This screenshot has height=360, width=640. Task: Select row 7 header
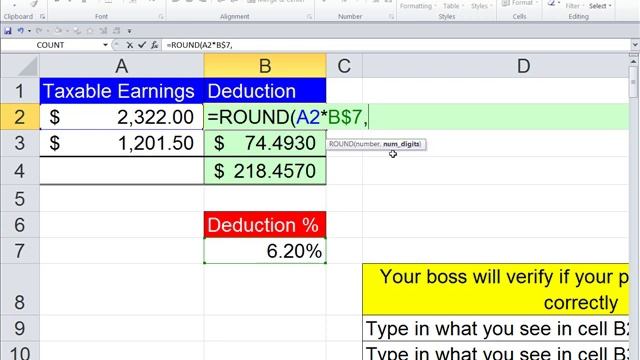(x=20, y=251)
